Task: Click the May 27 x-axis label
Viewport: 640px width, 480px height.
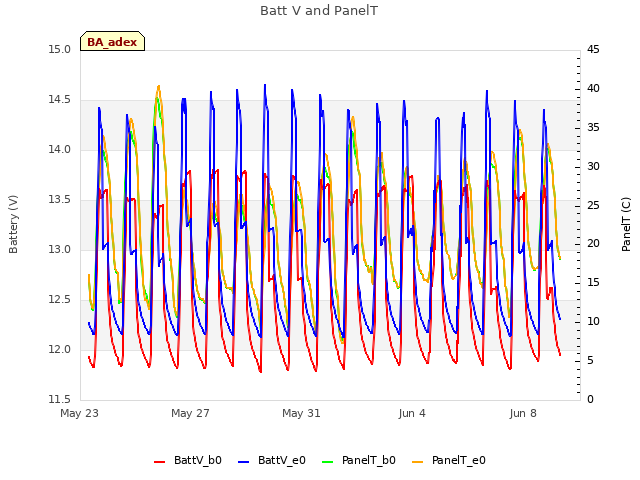Action: tap(191, 413)
